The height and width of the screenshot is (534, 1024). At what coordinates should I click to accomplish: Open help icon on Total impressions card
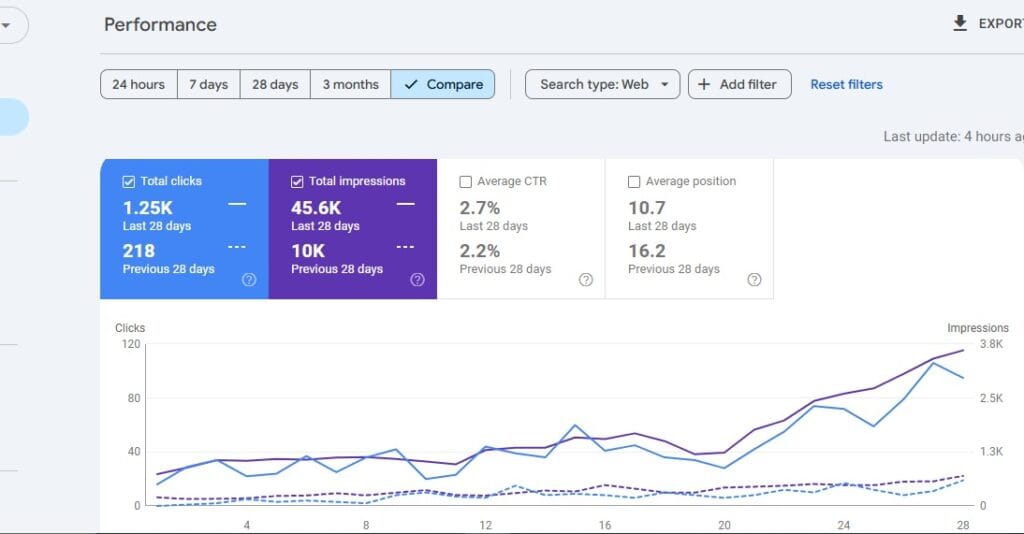point(417,280)
